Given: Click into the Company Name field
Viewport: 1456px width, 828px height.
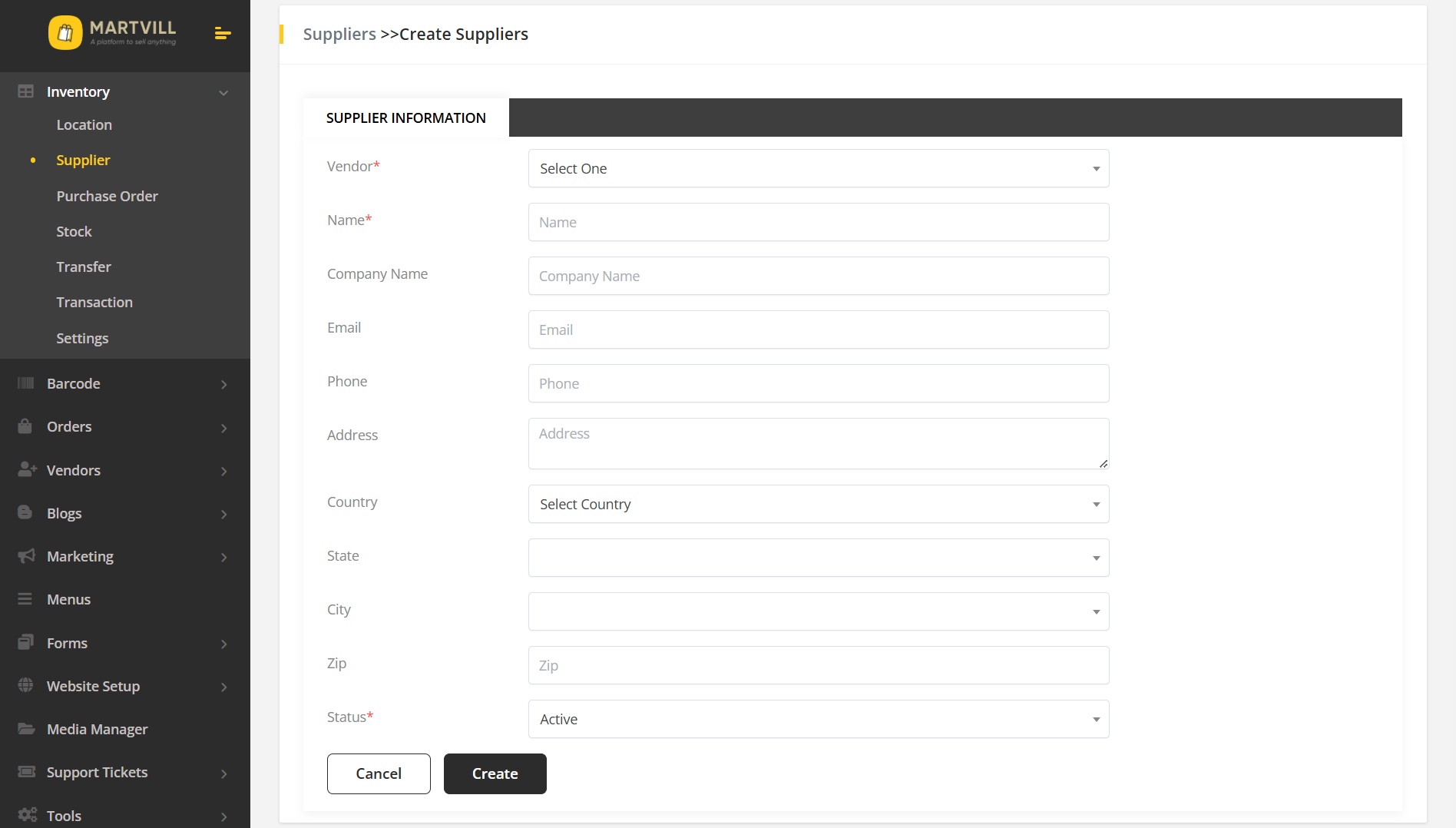Looking at the screenshot, I should (818, 276).
